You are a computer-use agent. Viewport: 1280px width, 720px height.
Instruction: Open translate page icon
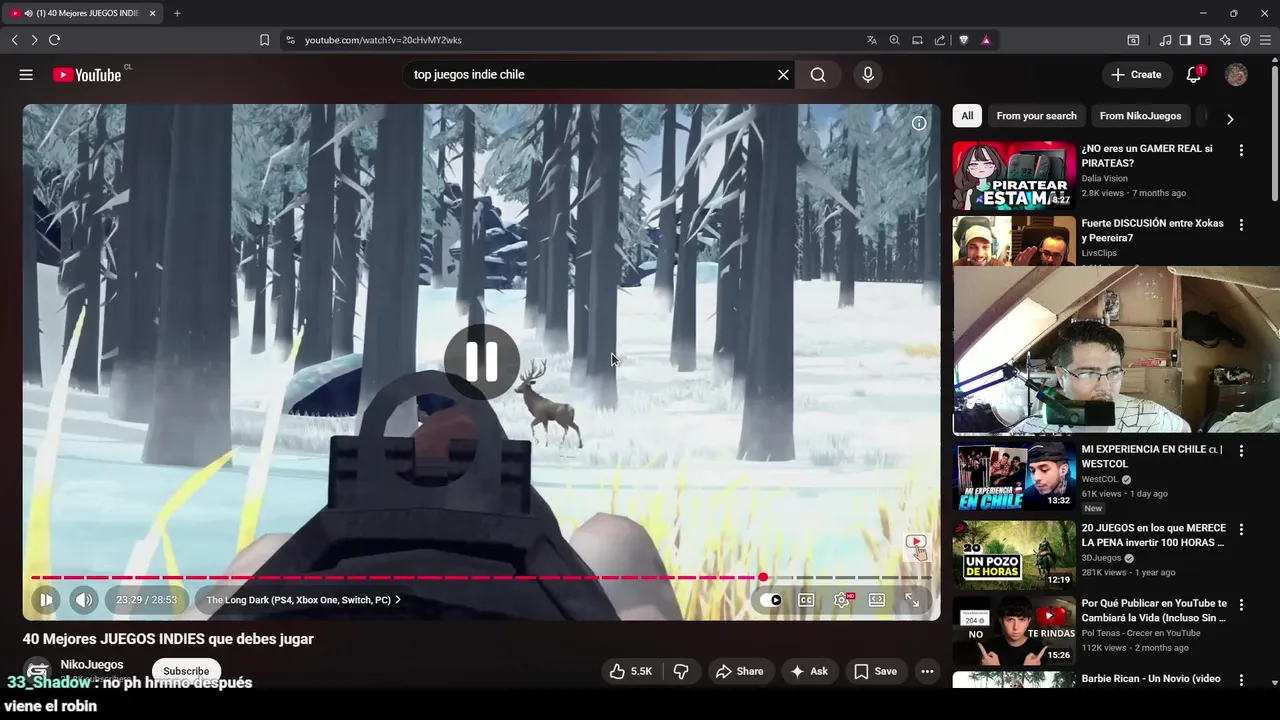click(872, 40)
